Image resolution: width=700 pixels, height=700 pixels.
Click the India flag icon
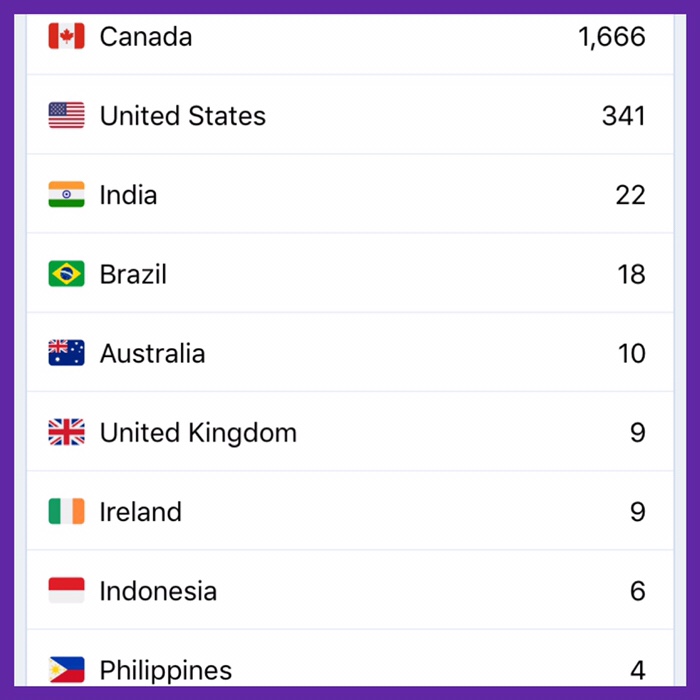pos(66,195)
